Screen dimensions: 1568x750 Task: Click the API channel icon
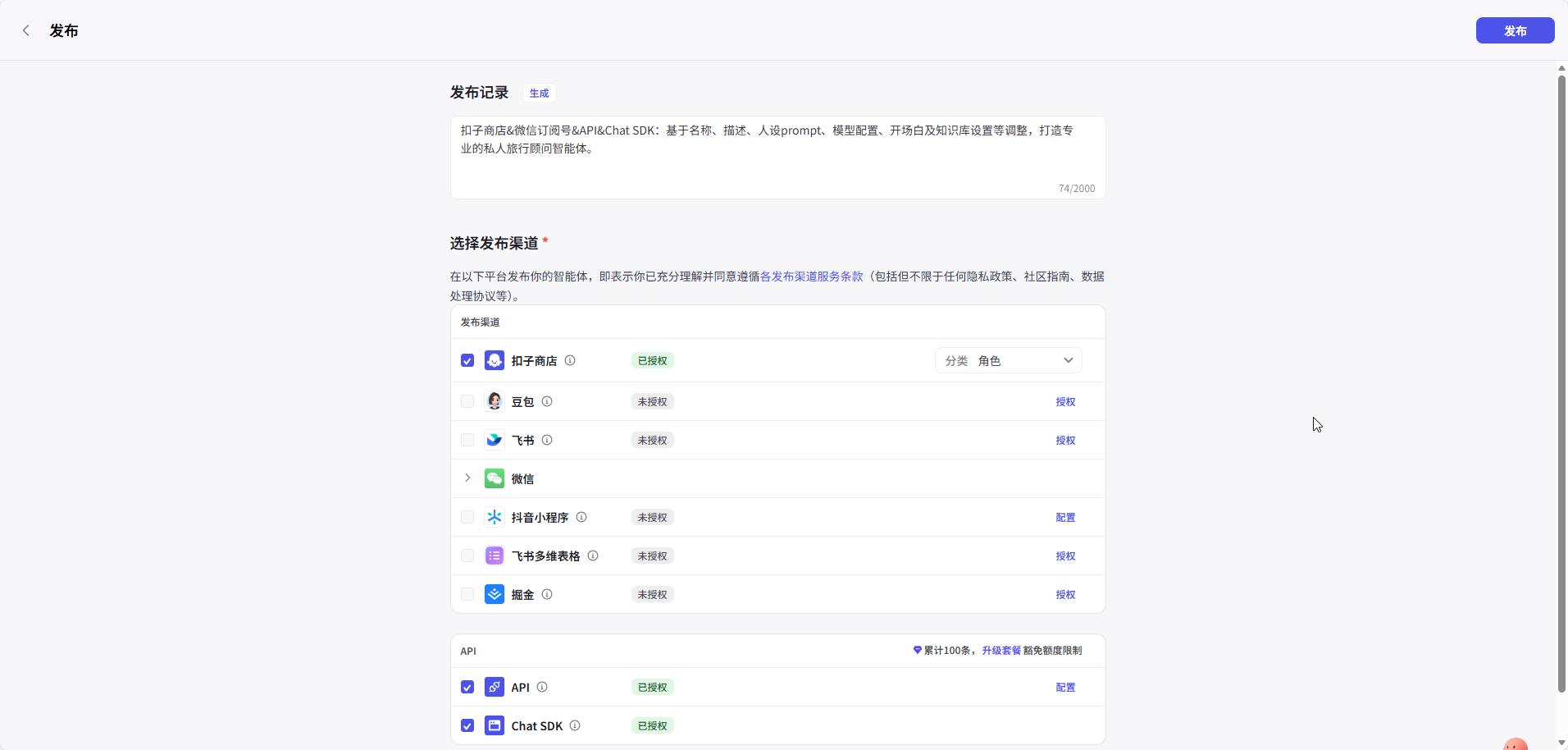pos(495,687)
